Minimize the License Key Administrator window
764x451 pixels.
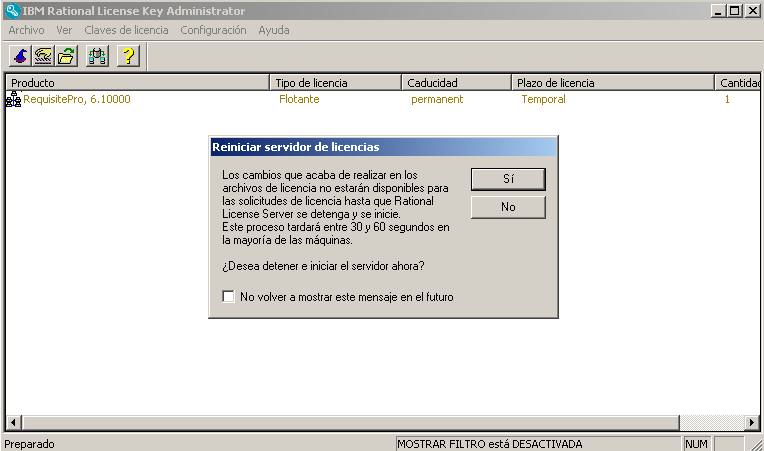717,11
